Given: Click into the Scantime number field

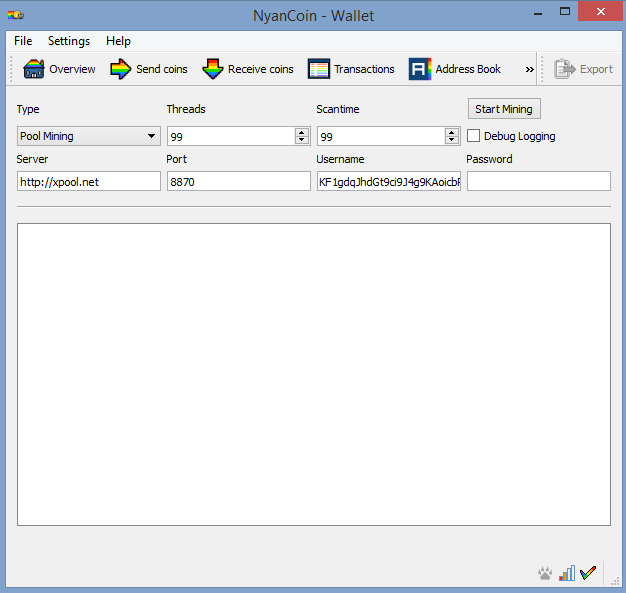Looking at the screenshot, I should (381, 137).
